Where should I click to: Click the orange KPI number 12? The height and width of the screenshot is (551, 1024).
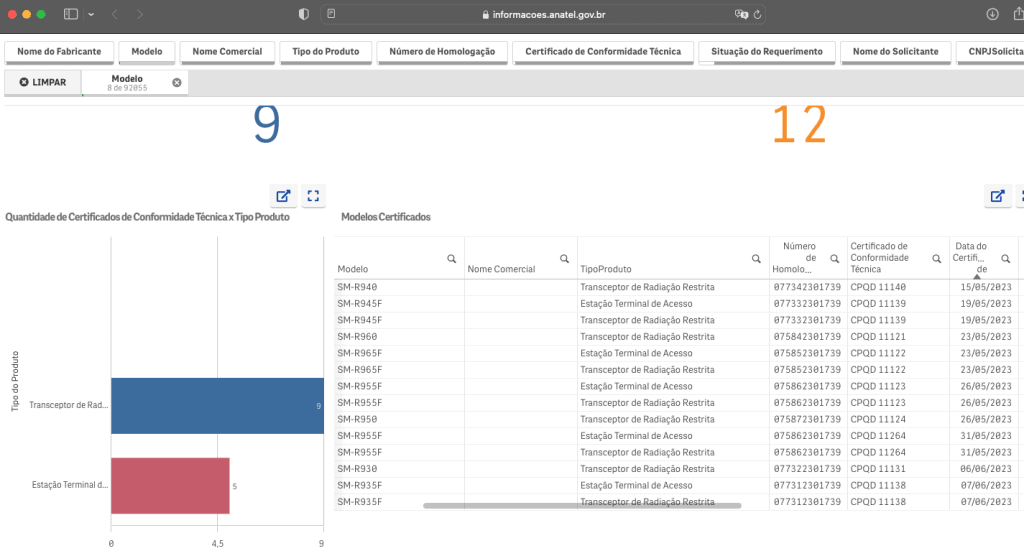799,124
